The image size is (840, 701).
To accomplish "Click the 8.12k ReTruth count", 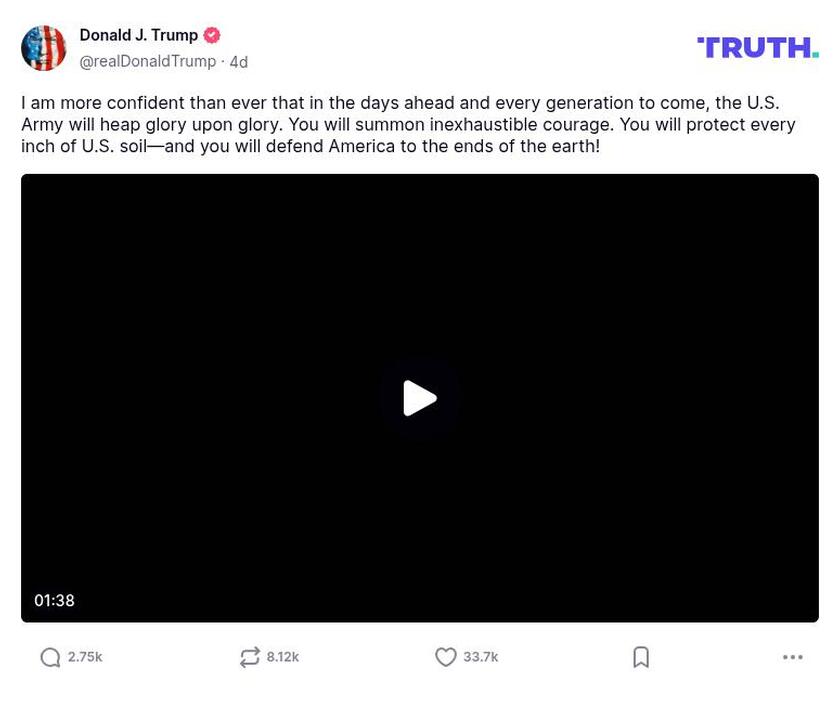I will click(284, 657).
